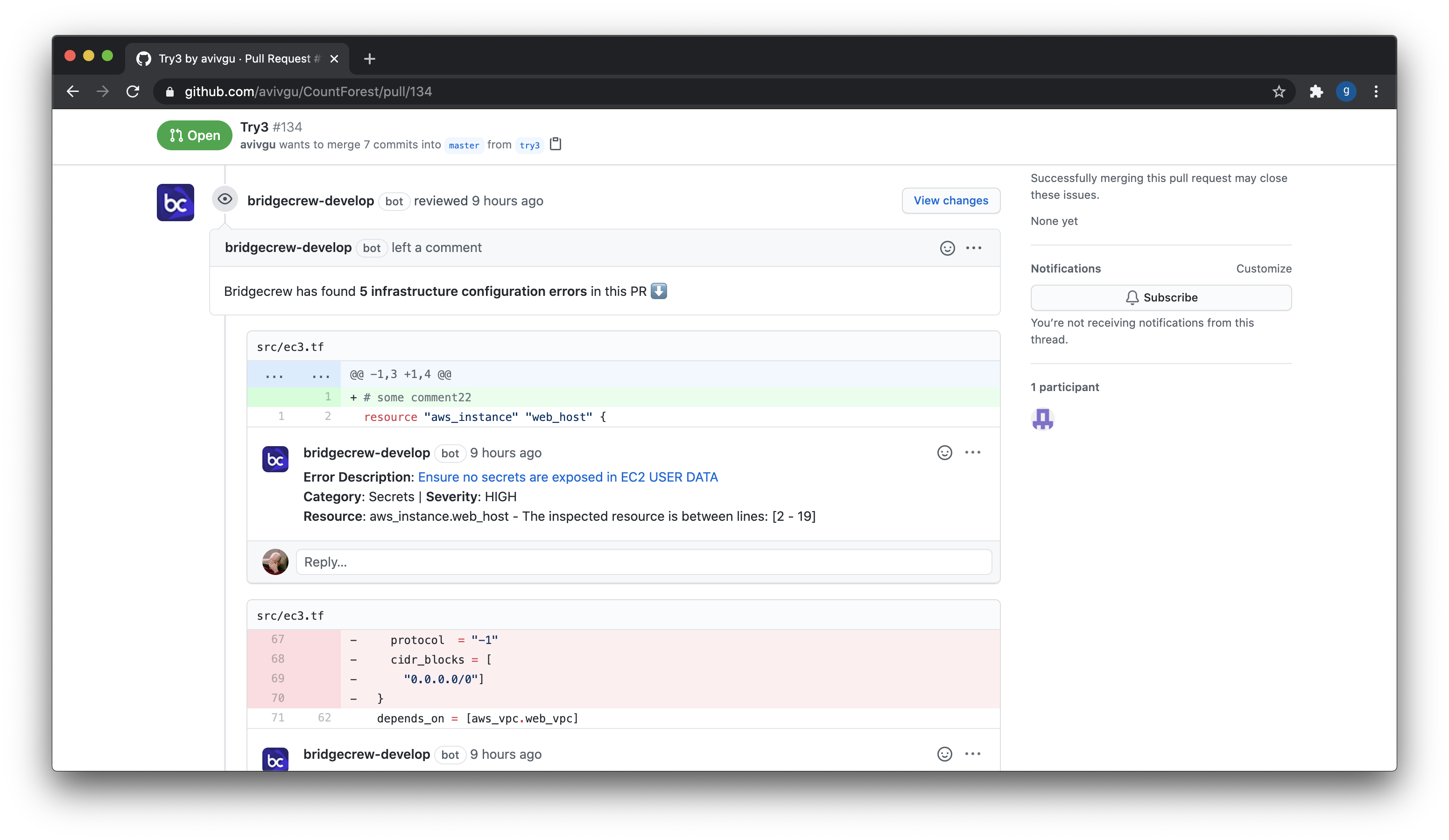React with emoji to EC2 USER DATA comment
Viewport: 1449px width, 840px height.
[x=944, y=453]
